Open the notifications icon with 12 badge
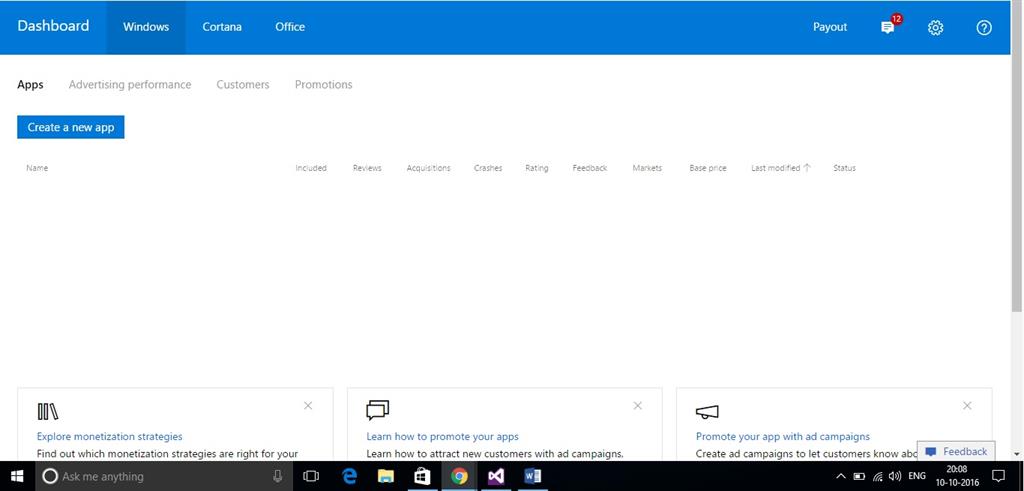Screen dimensions: 1024x491 click(x=889, y=25)
